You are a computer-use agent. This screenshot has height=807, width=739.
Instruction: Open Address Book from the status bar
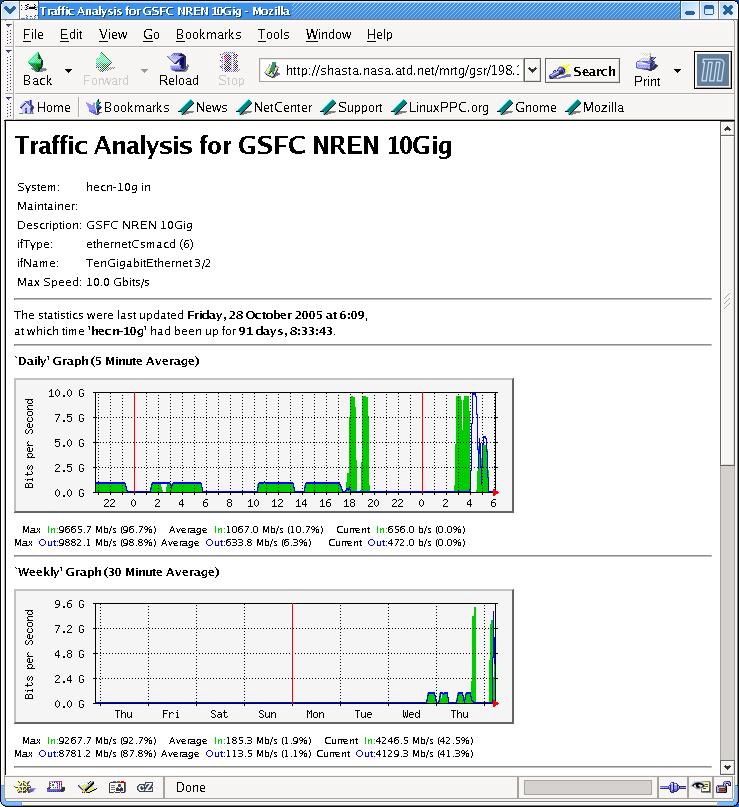coord(116,787)
